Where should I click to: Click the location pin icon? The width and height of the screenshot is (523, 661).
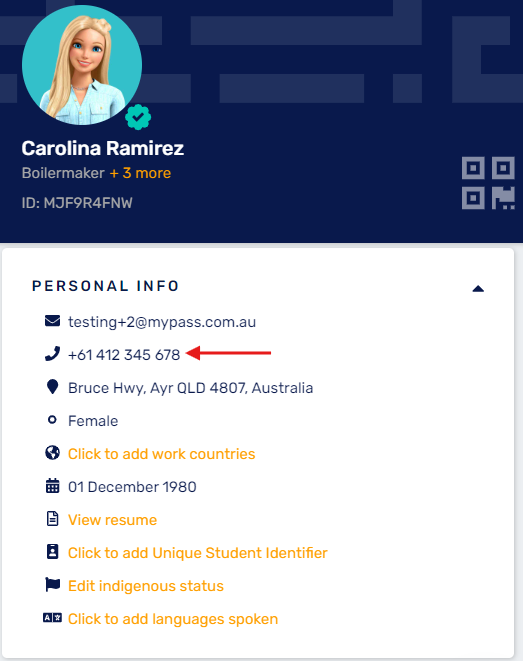[52, 387]
